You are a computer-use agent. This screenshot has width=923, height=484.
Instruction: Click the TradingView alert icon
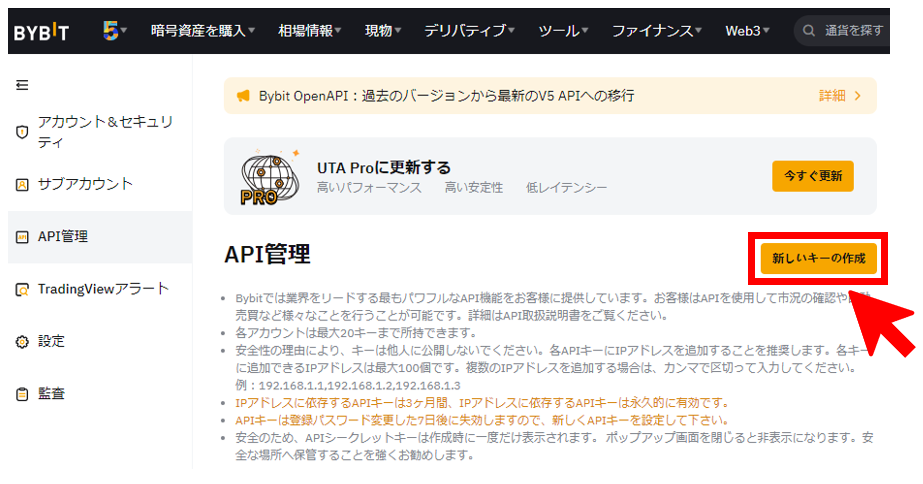coord(22,290)
